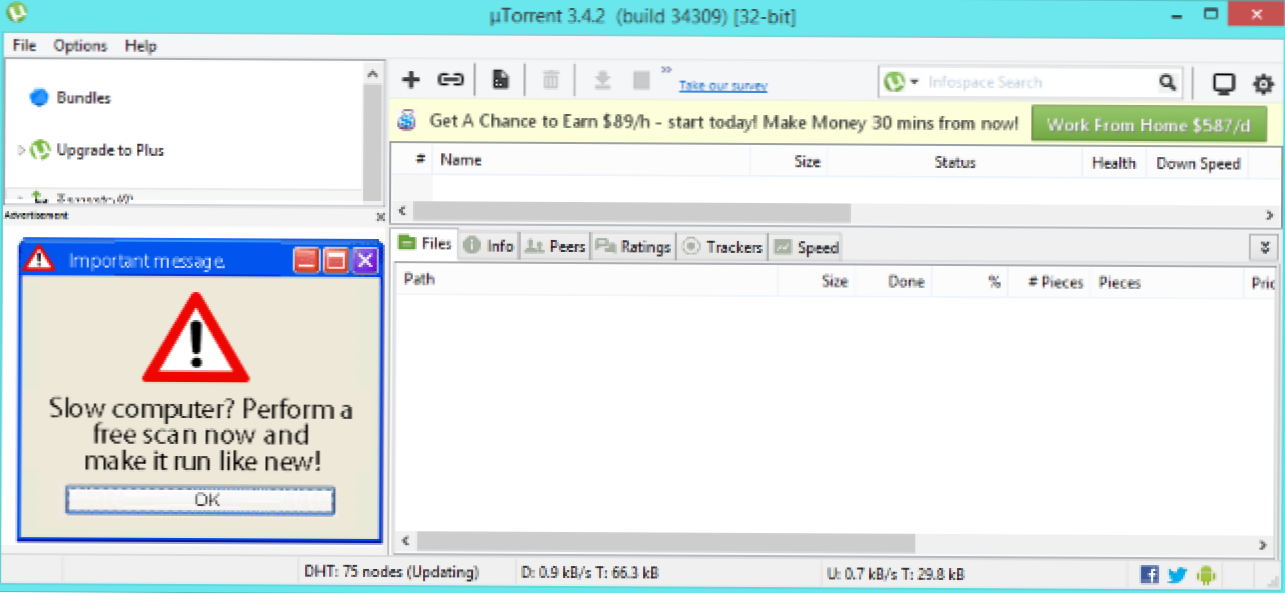The width and height of the screenshot is (1285, 593).
Task: Open the remote/devices monitor icon
Action: click(x=1223, y=83)
